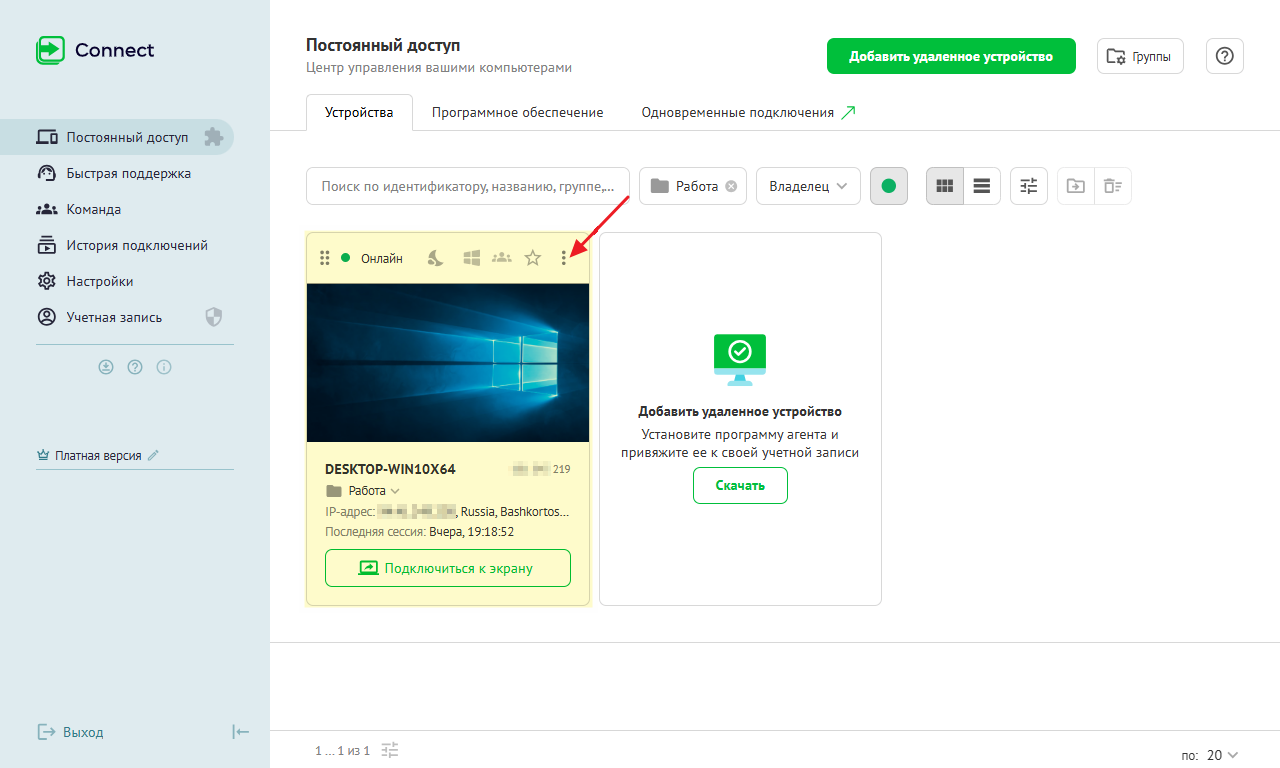Click the sleep mode moon icon
This screenshot has width=1280, height=768.
436,258
